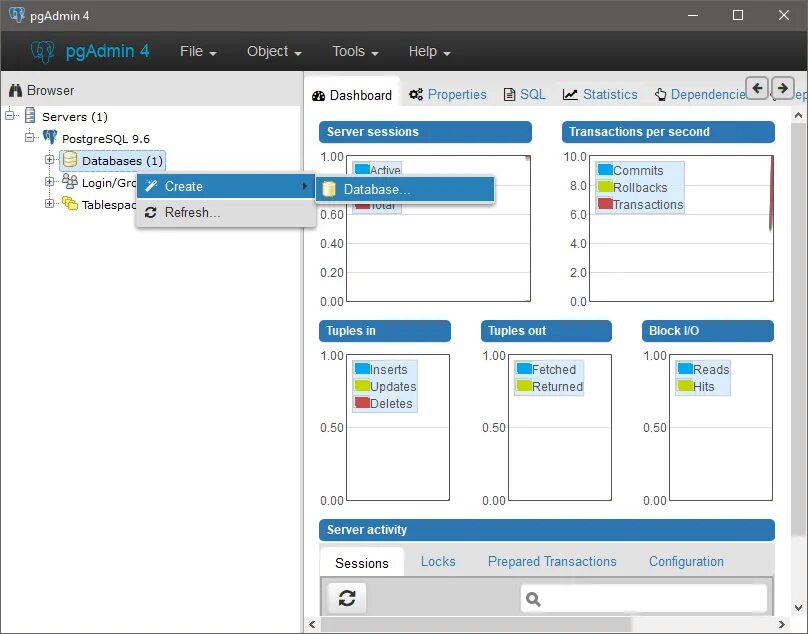The image size is (808, 634).
Task: Click the Transactions per second header
Action: coord(668,132)
